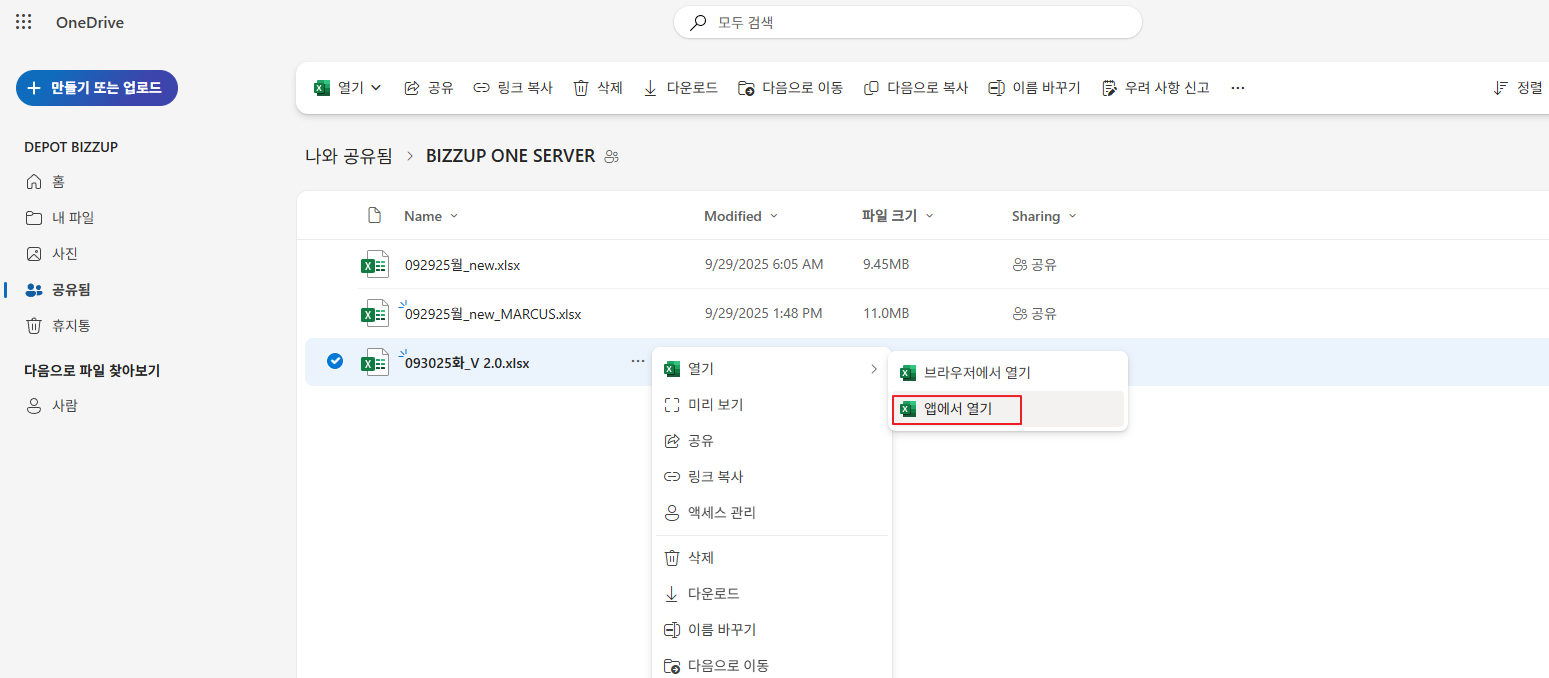This screenshot has height=678, width=1549.
Task: Choose 다음으로 이동 in context menu
Action: pos(771,665)
